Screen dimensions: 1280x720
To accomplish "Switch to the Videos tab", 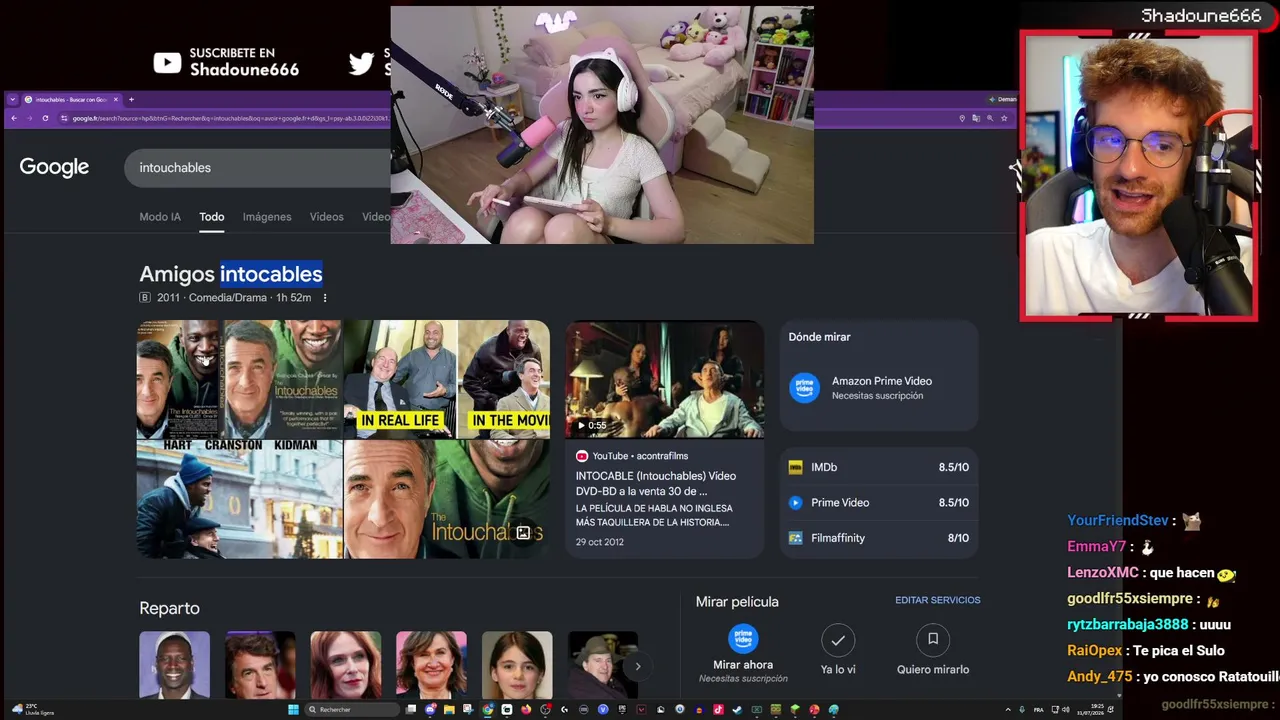I will (x=326, y=217).
